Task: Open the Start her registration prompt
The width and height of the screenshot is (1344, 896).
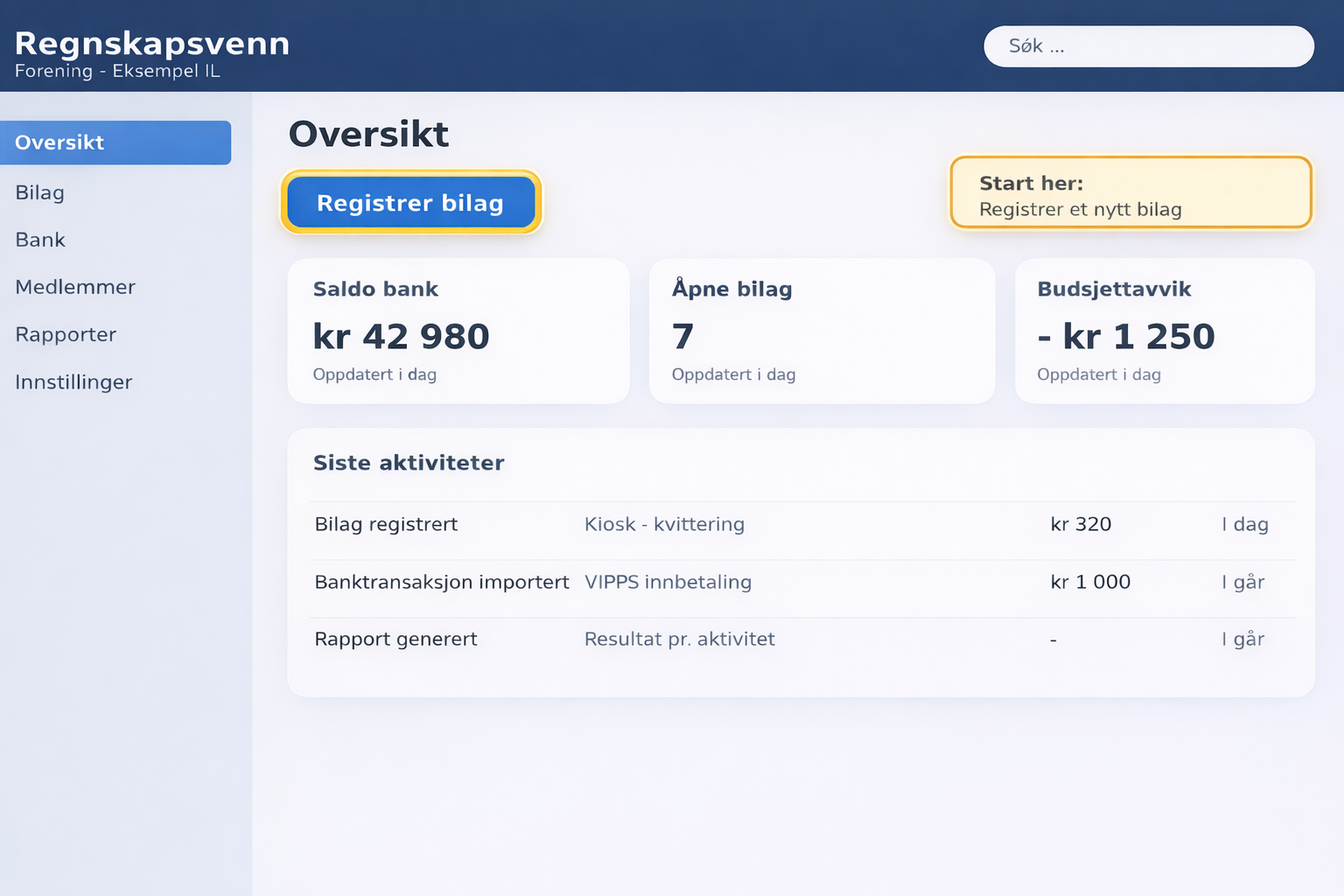Action: (x=1130, y=192)
